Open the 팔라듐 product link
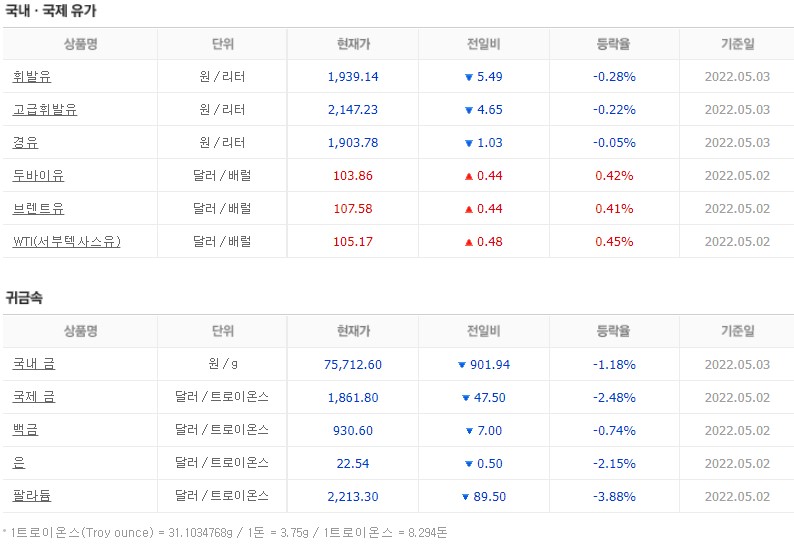Viewport: 794px width, 548px height. tap(32, 495)
